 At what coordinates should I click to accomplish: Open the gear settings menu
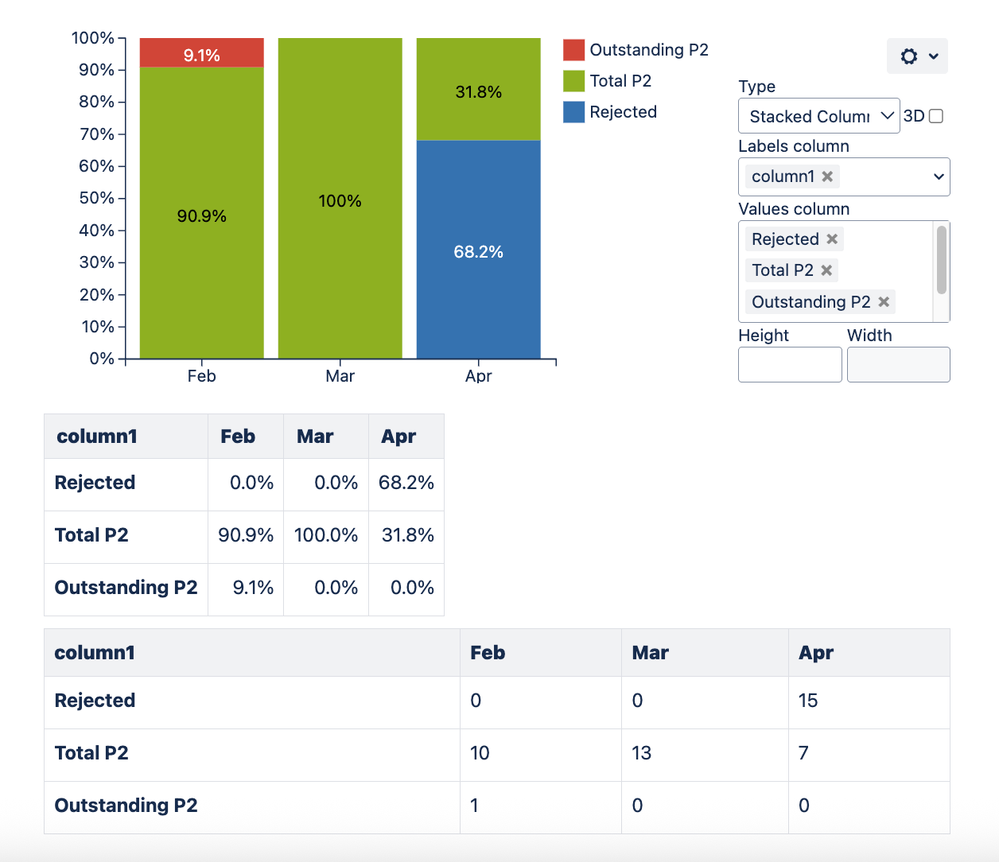pos(916,56)
